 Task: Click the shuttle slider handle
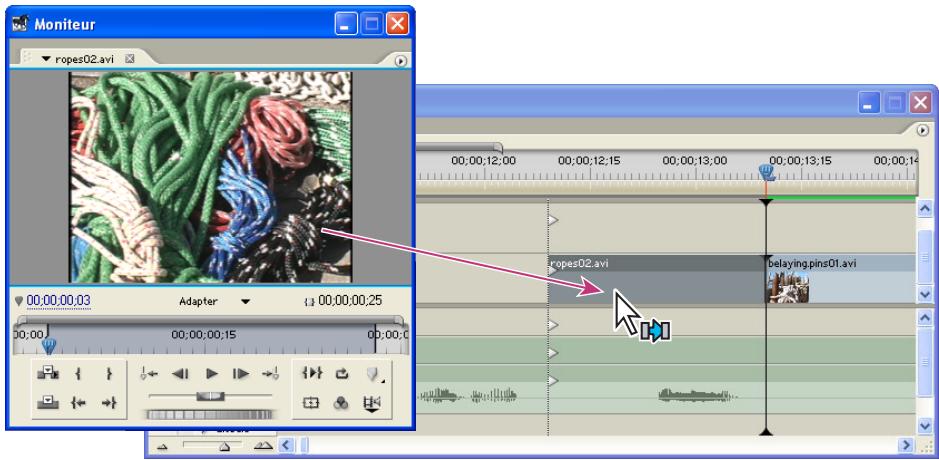tap(211, 396)
